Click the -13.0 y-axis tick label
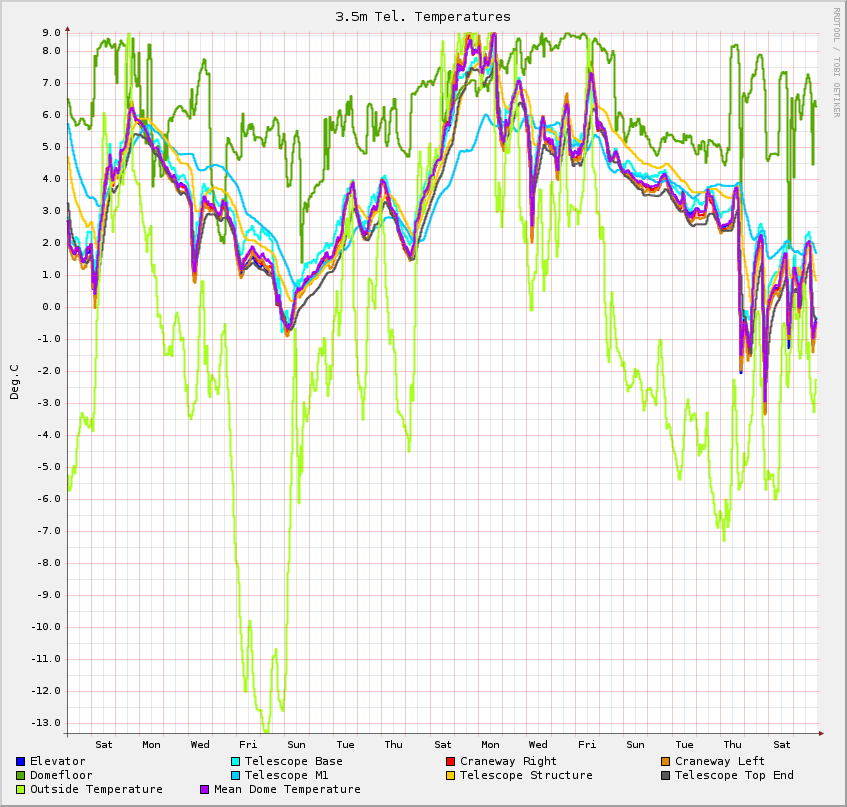 click(x=48, y=722)
